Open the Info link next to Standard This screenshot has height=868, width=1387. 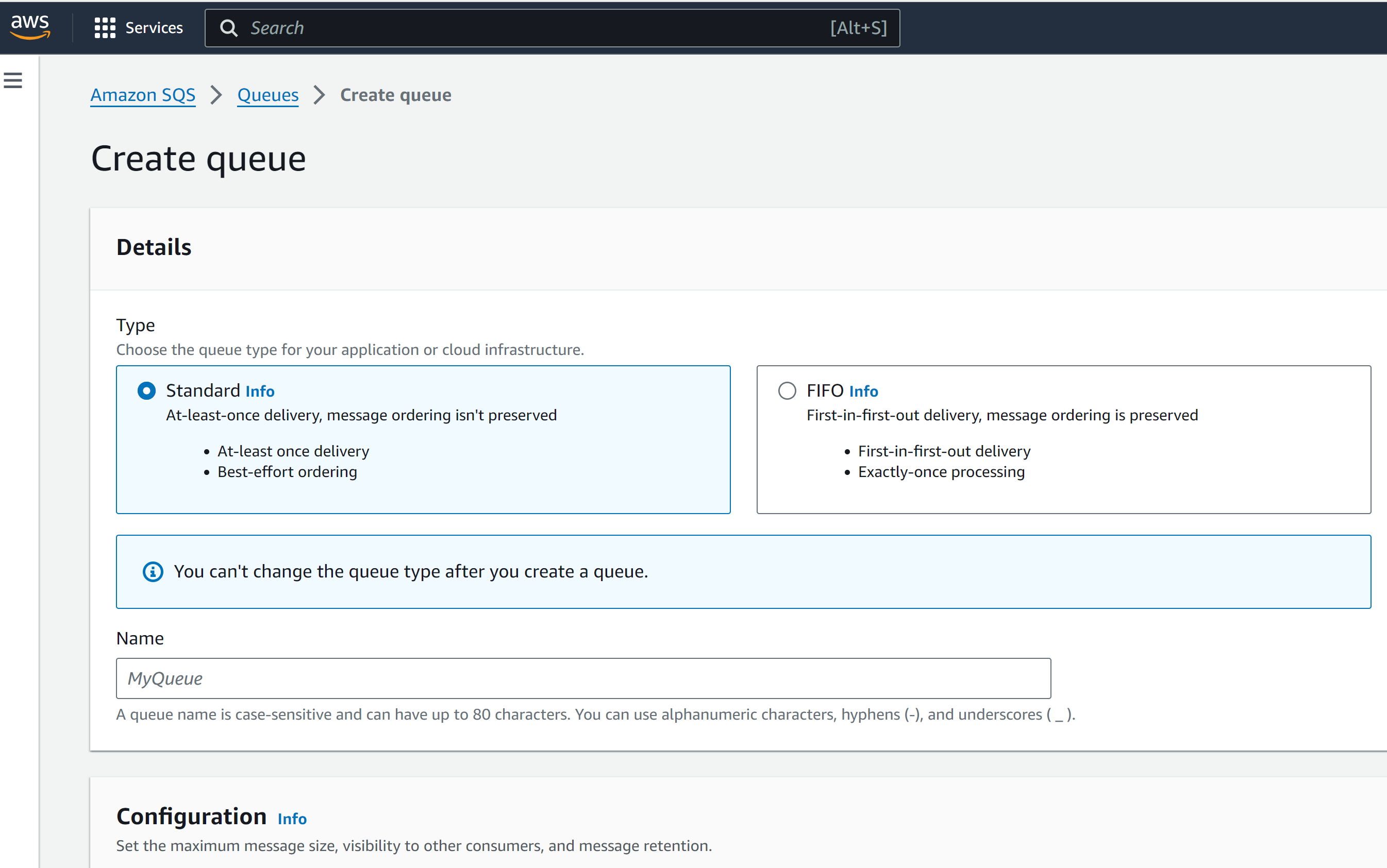(x=260, y=392)
